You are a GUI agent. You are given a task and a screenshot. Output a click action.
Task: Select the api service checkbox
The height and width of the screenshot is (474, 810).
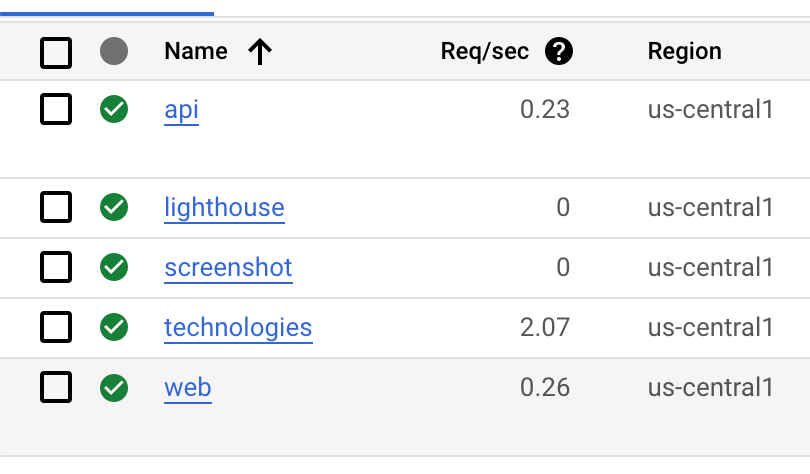click(56, 109)
